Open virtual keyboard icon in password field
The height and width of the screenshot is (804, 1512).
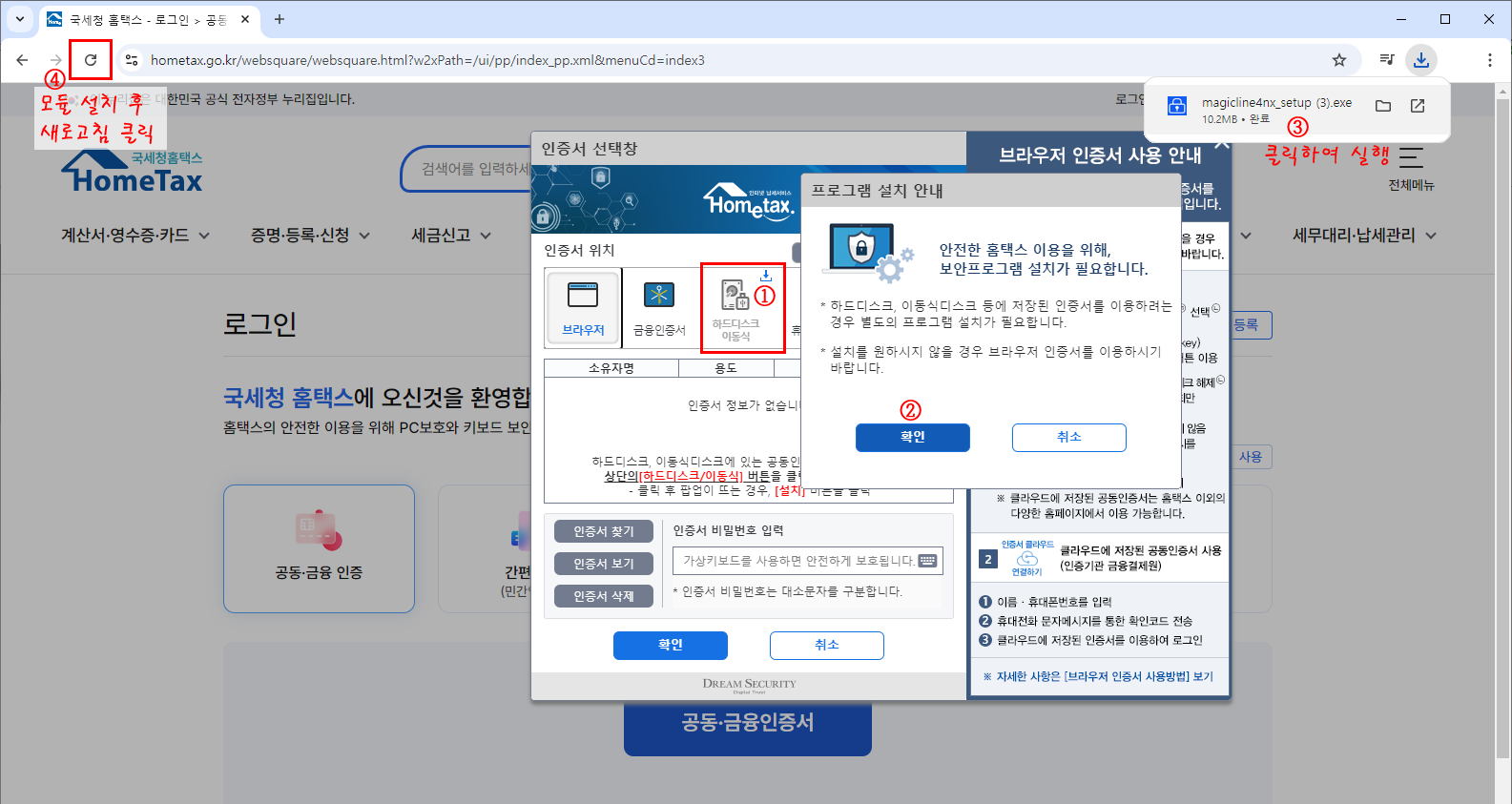coord(927,561)
